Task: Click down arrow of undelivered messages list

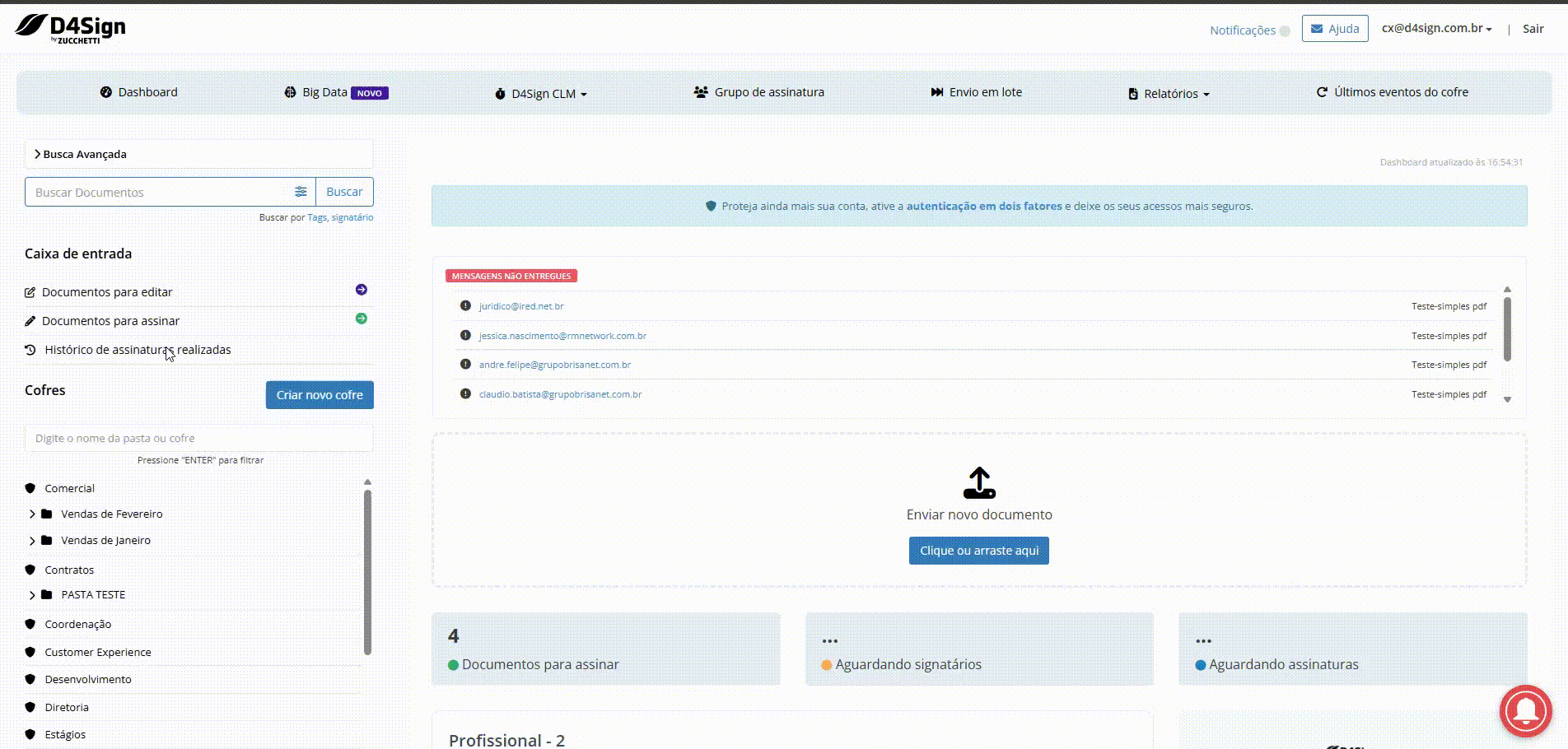Action: point(1507,399)
